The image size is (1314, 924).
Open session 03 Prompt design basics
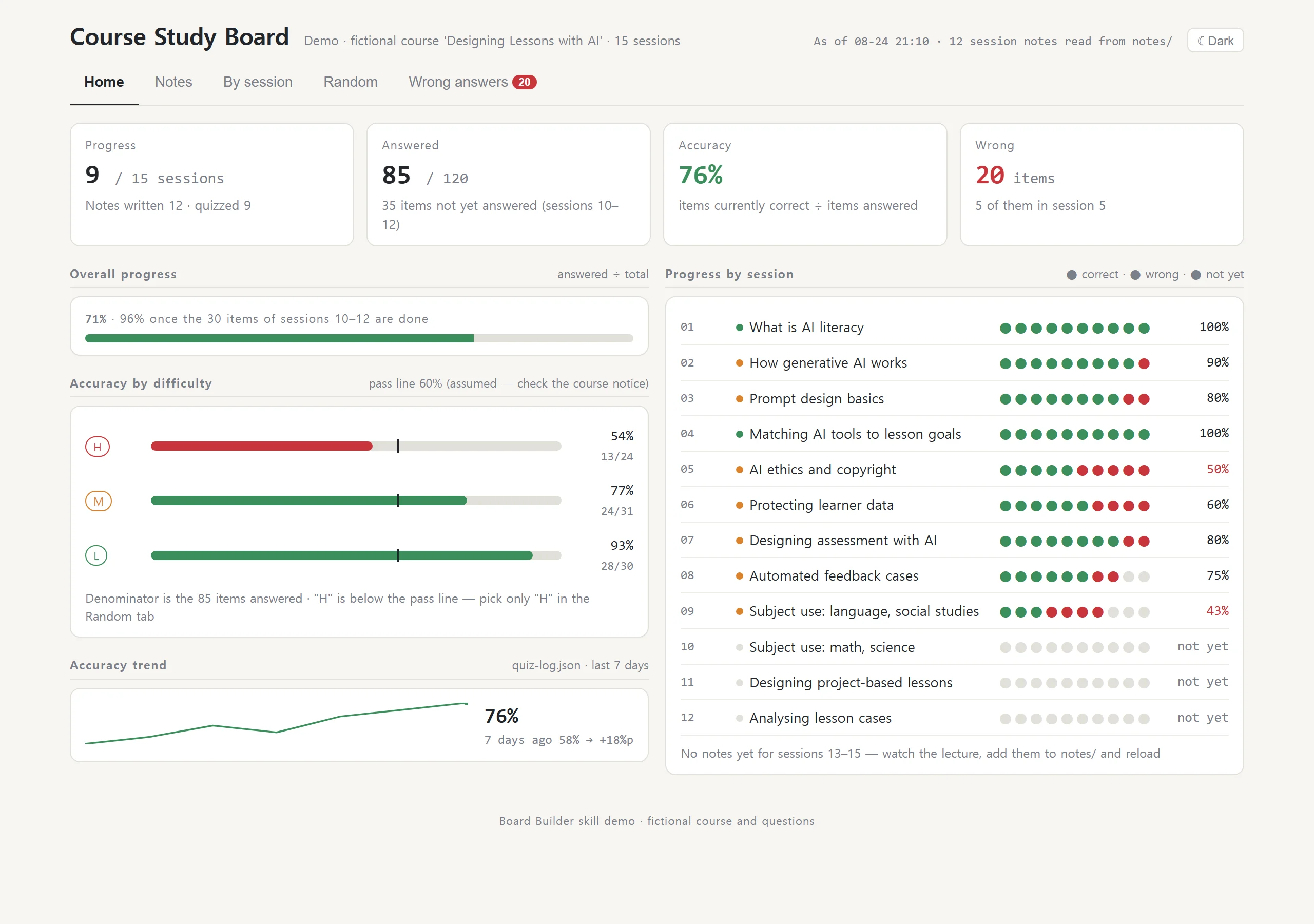click(954, 398)
